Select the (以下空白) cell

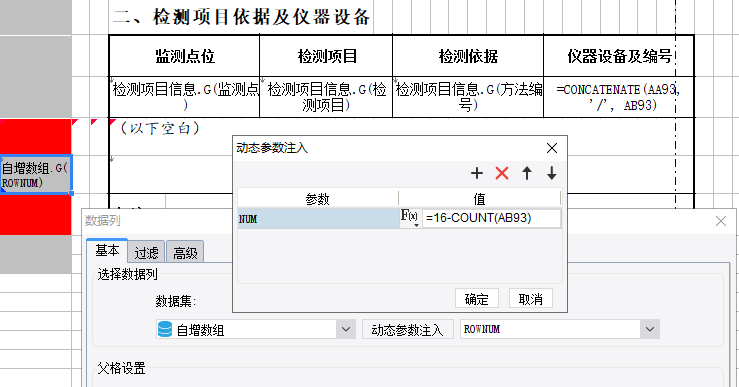pos(160,128)
